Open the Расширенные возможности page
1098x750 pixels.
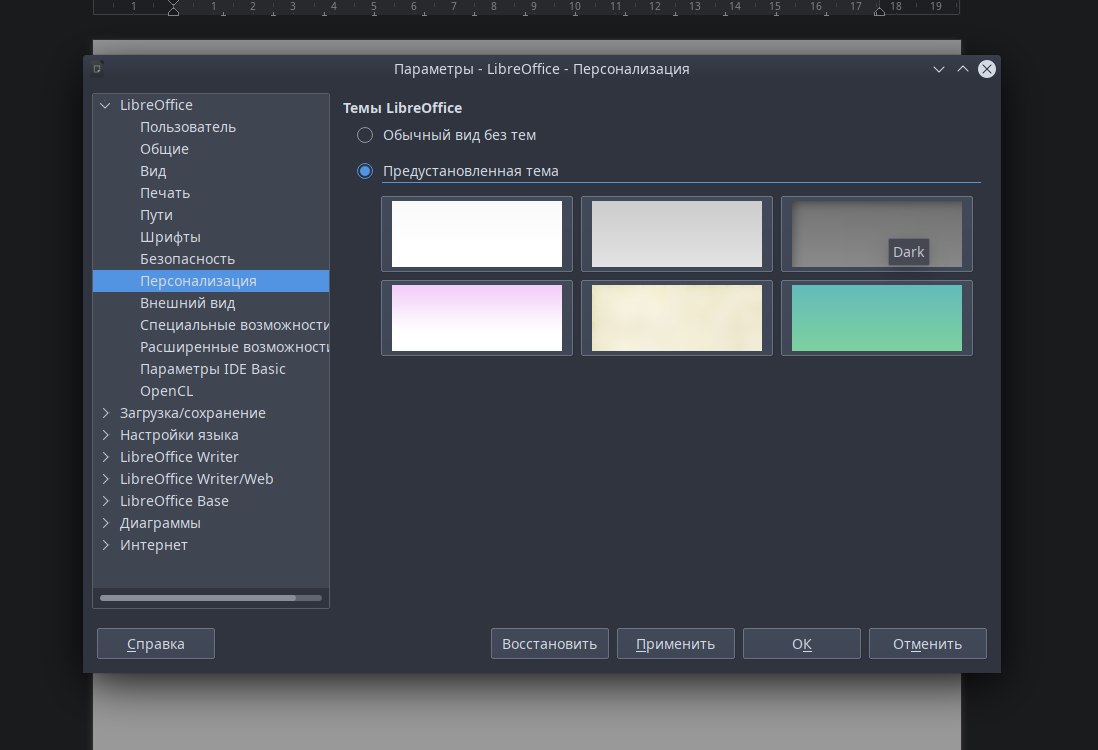tap(234, 347)
